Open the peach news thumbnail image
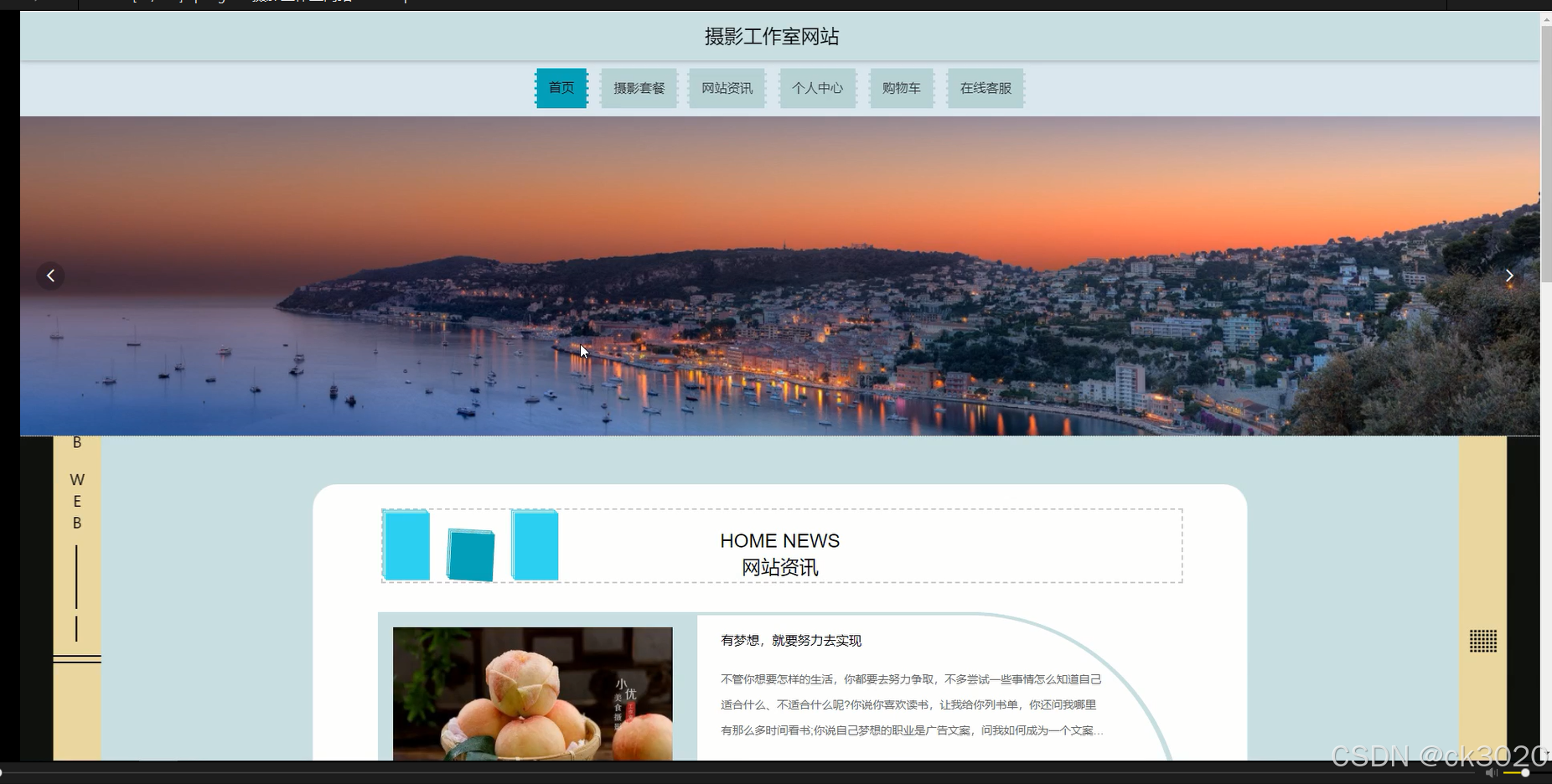Viewport: 1552px width, 784px height. [532, 694]
